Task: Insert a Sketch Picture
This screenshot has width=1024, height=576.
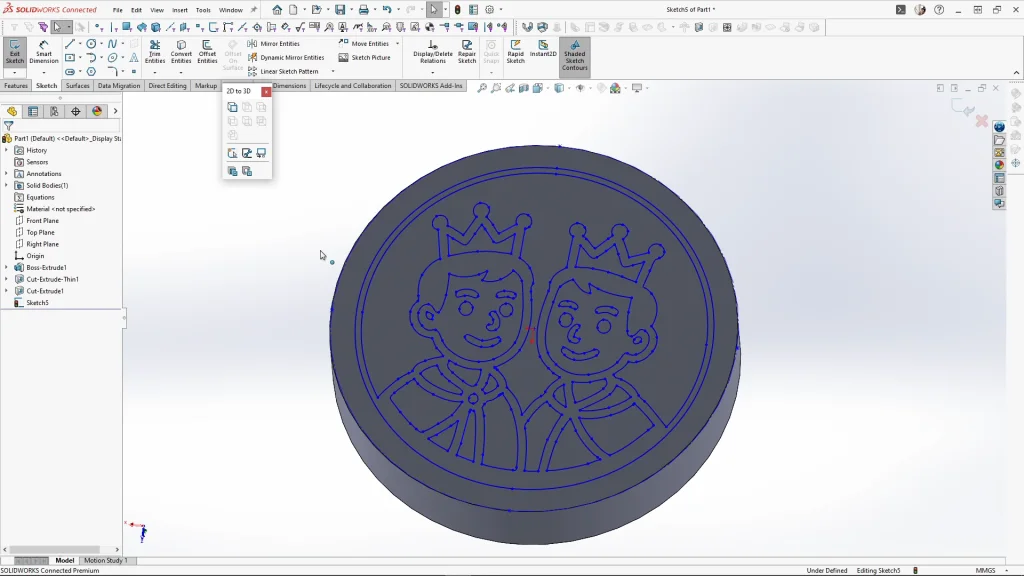Action: pyautogui.click(x=365, y=58)
